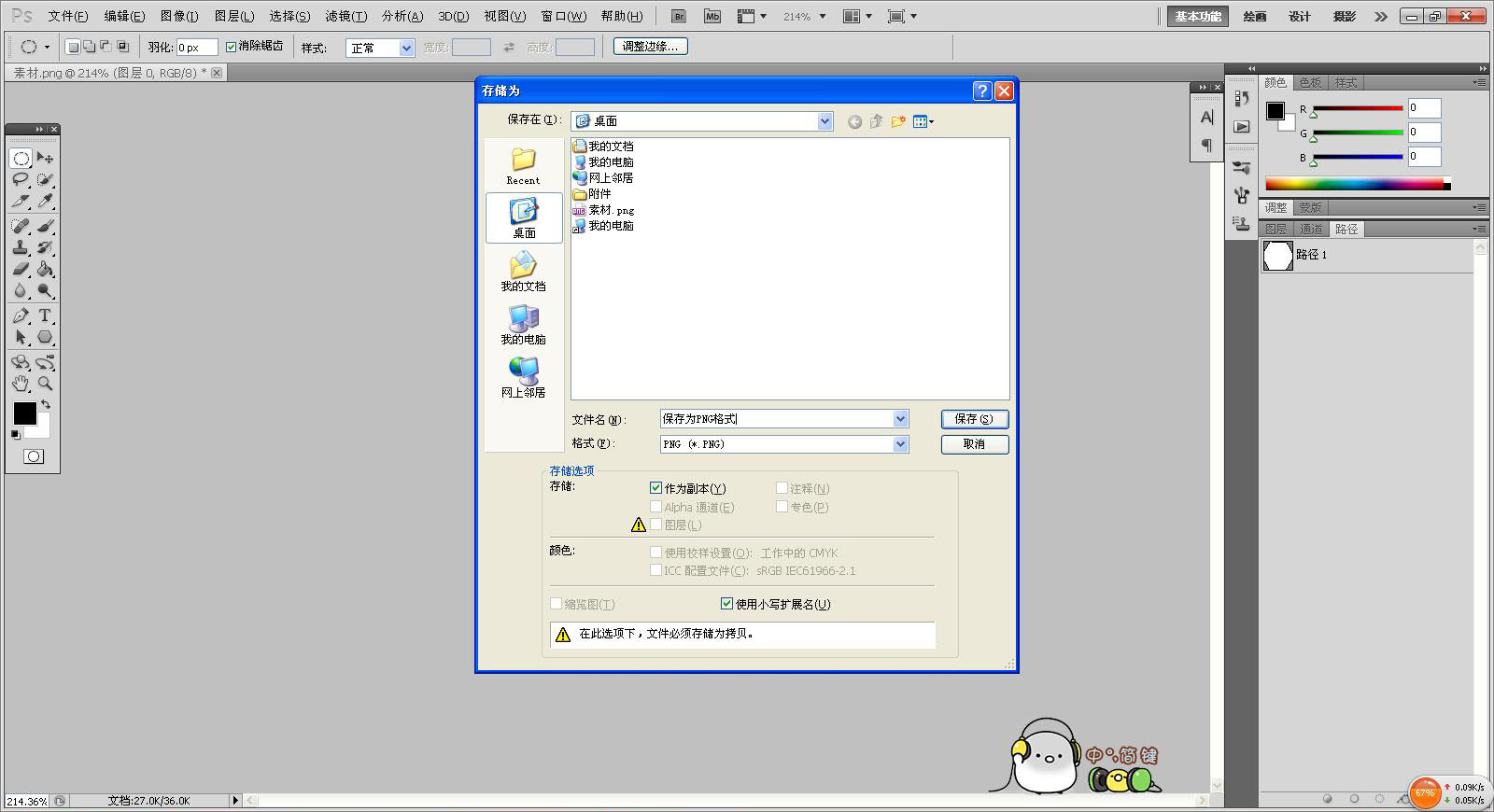The width and height of the screenshot is (1494, 812).
Task: Switch to the 绘画 workspace
Action: 1255,16
